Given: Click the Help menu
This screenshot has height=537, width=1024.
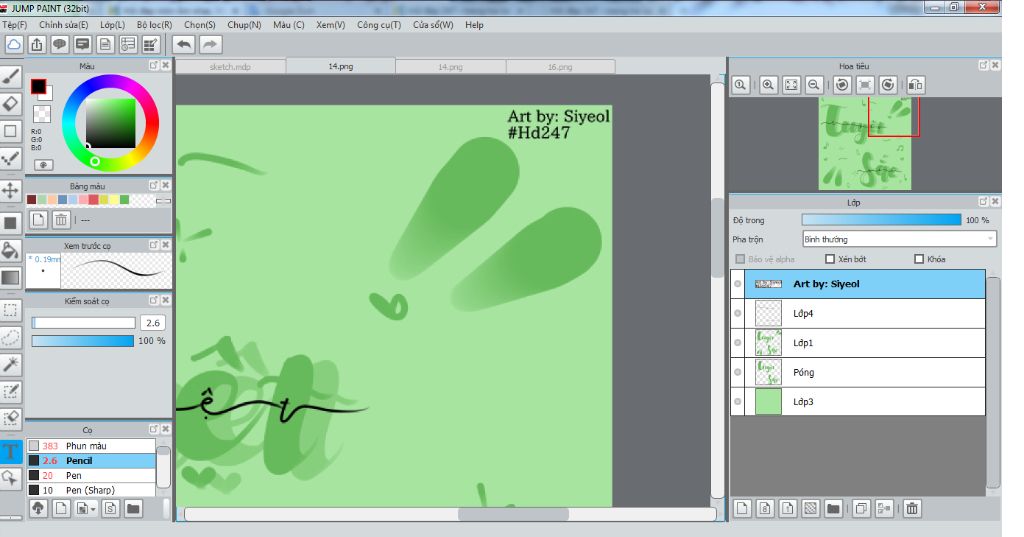Looking at the screenshot, I should (x=474, y=25).
